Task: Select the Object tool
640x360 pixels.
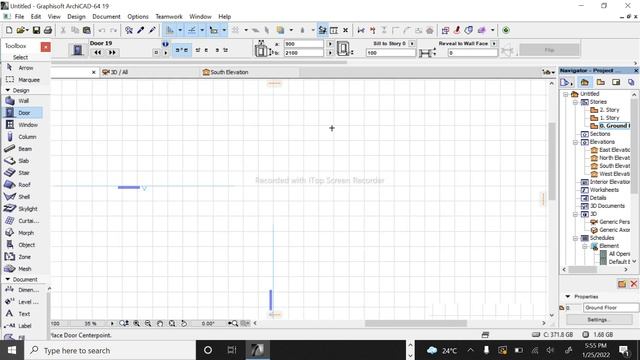Action: pos(22,244)
